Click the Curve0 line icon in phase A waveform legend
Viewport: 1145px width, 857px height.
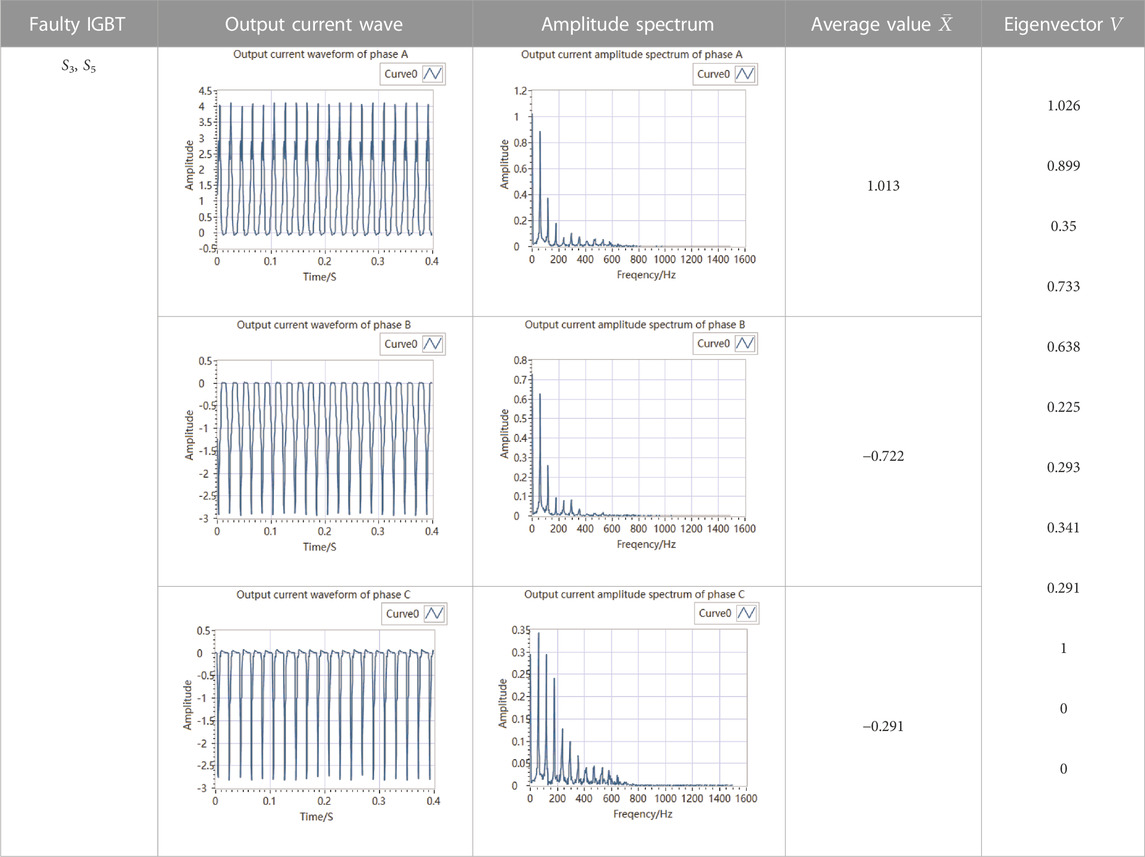(433, 74)
